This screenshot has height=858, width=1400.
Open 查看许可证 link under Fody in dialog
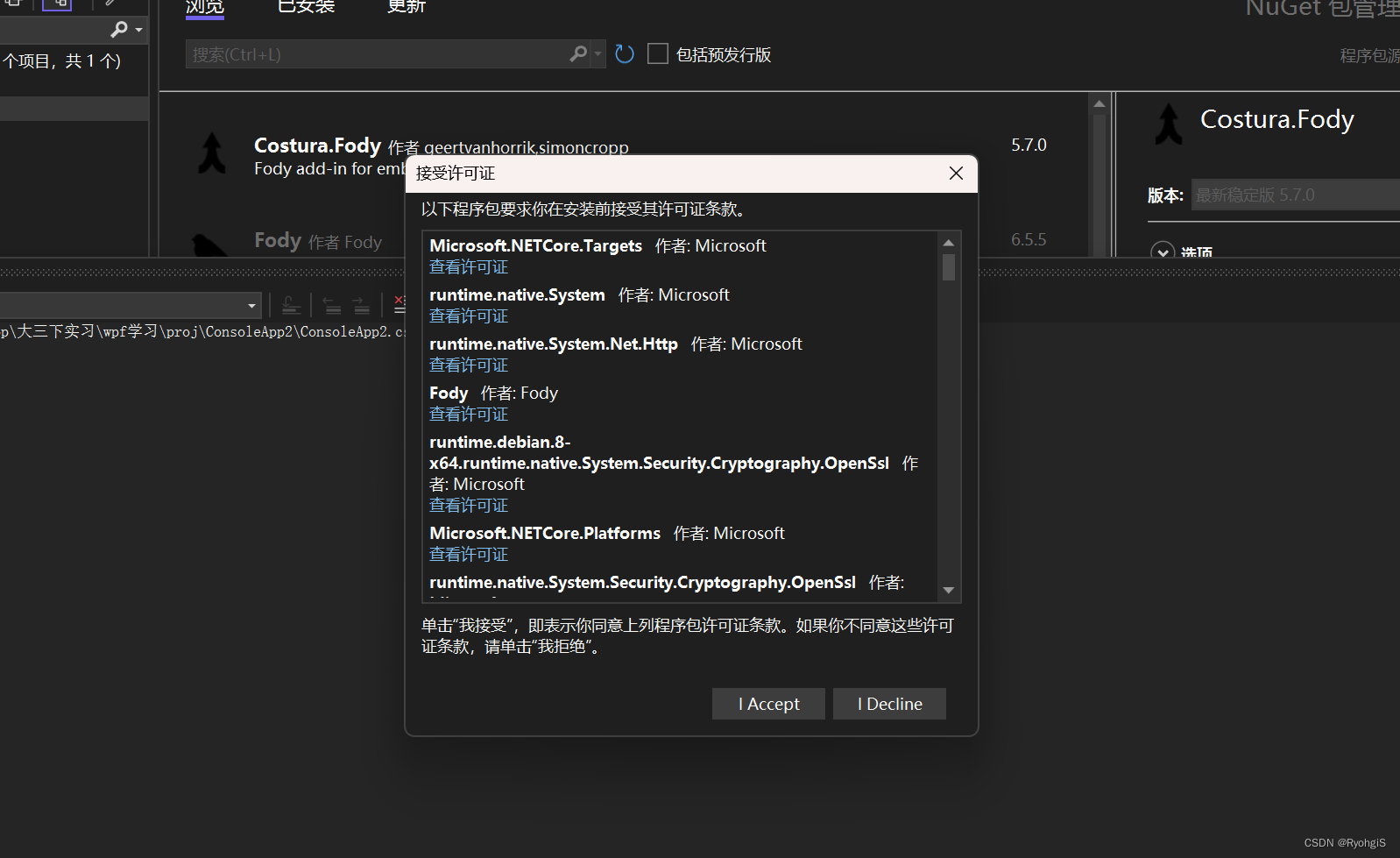click(x=469, y=415)
